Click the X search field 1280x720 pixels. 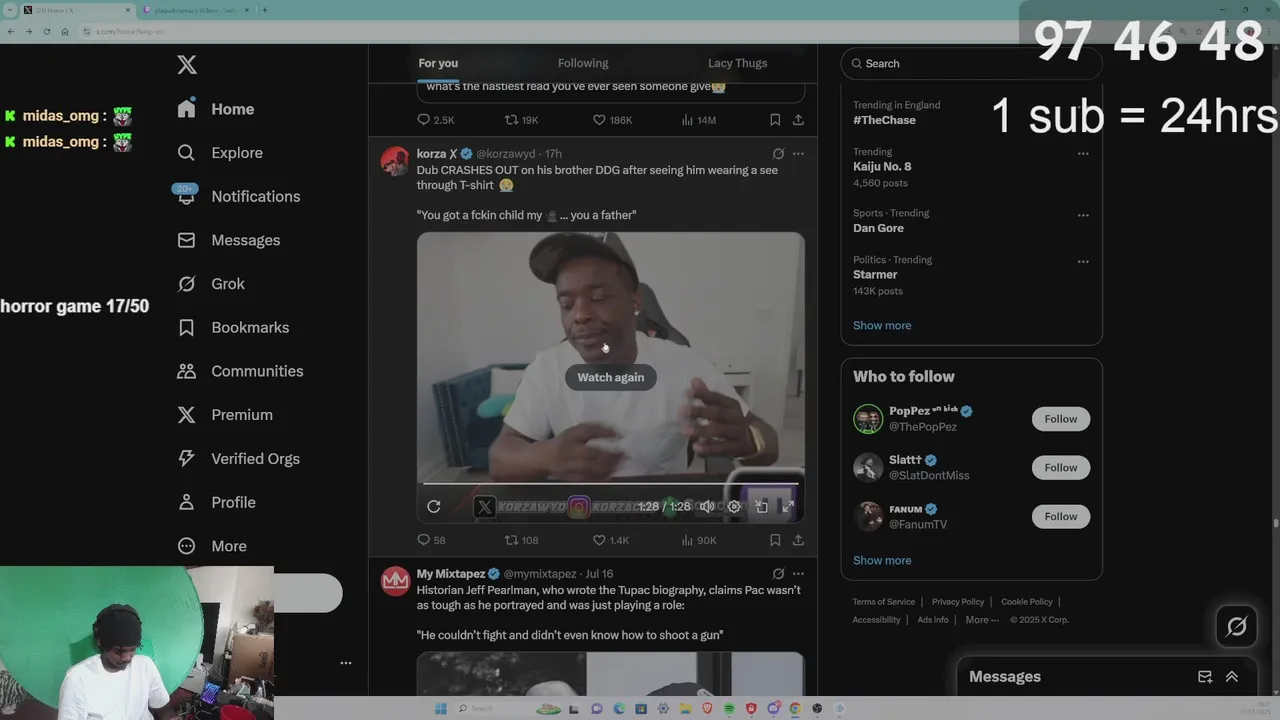point(971,63)
